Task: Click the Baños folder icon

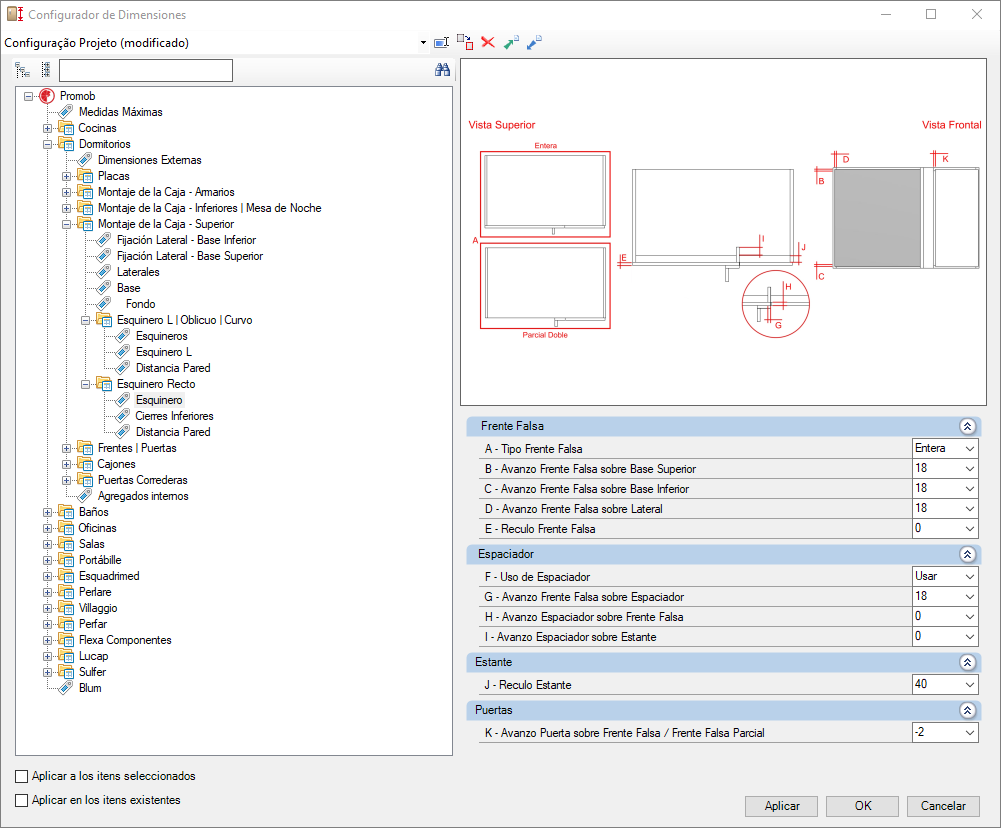Action: 66,512
